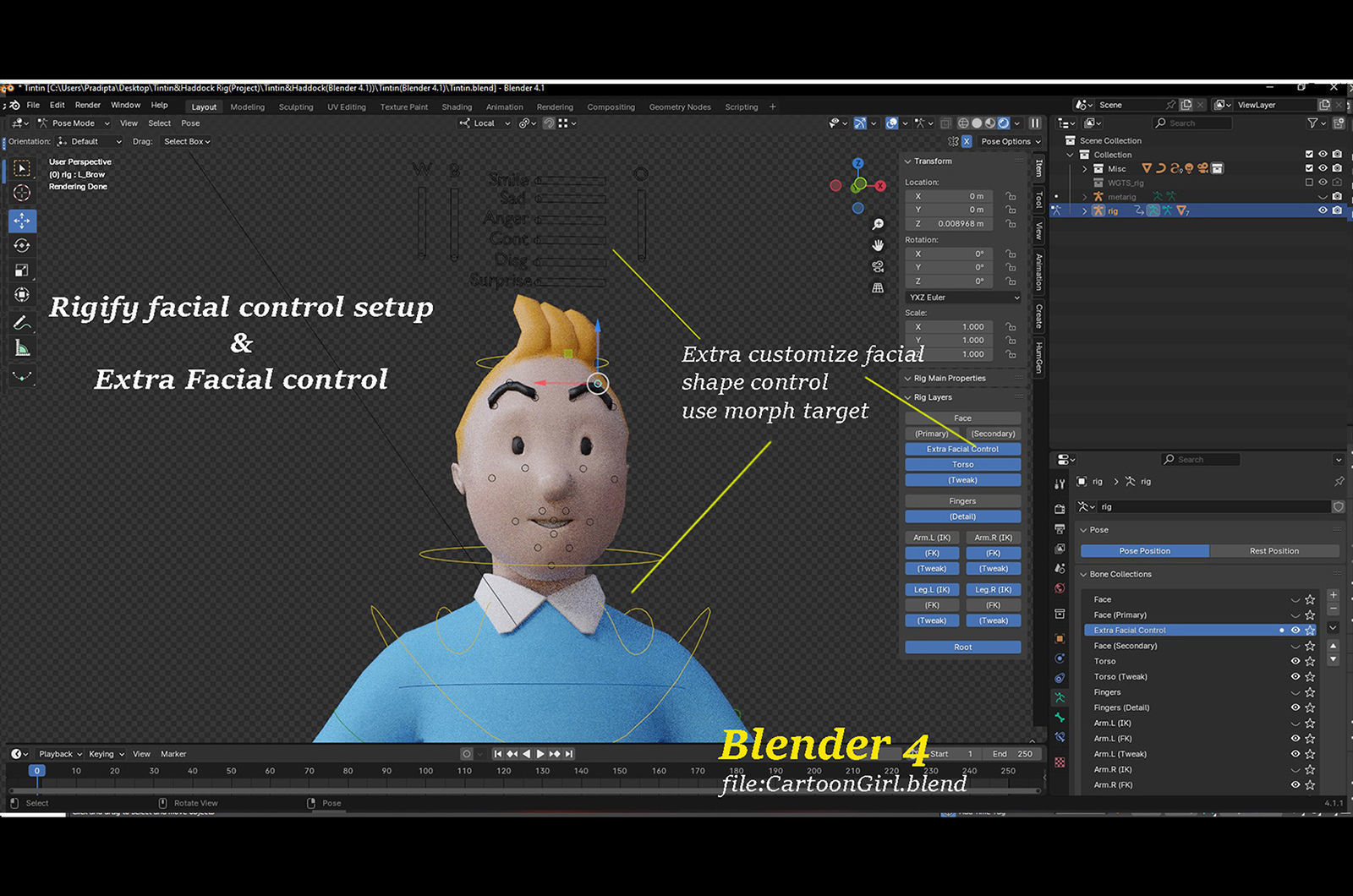Open Select Box drag dropdown
Image resolution: width=1353 pixels, height=896 pixels.
tap(187, 142)
